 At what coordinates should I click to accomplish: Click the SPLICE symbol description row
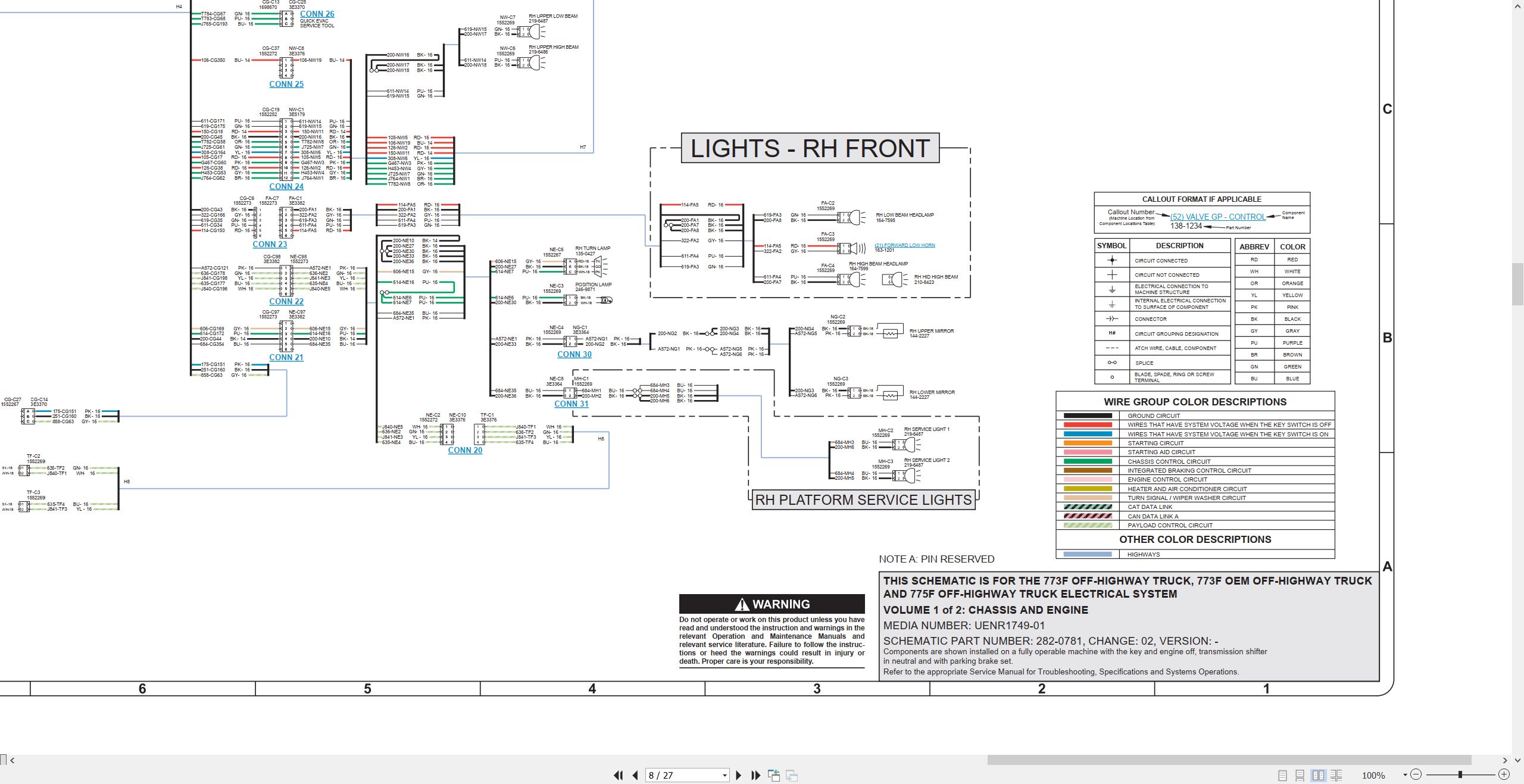pos(1162,363)
